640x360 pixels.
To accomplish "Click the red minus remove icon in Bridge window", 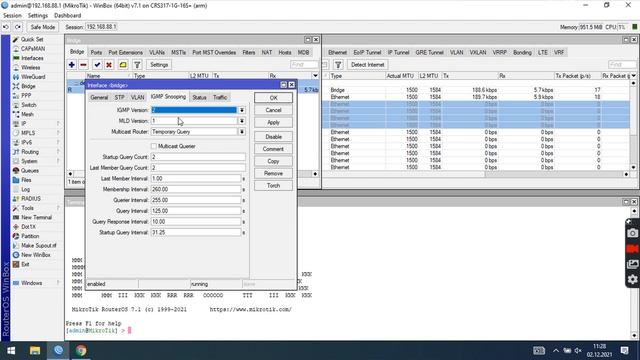I will pos(84,64).
